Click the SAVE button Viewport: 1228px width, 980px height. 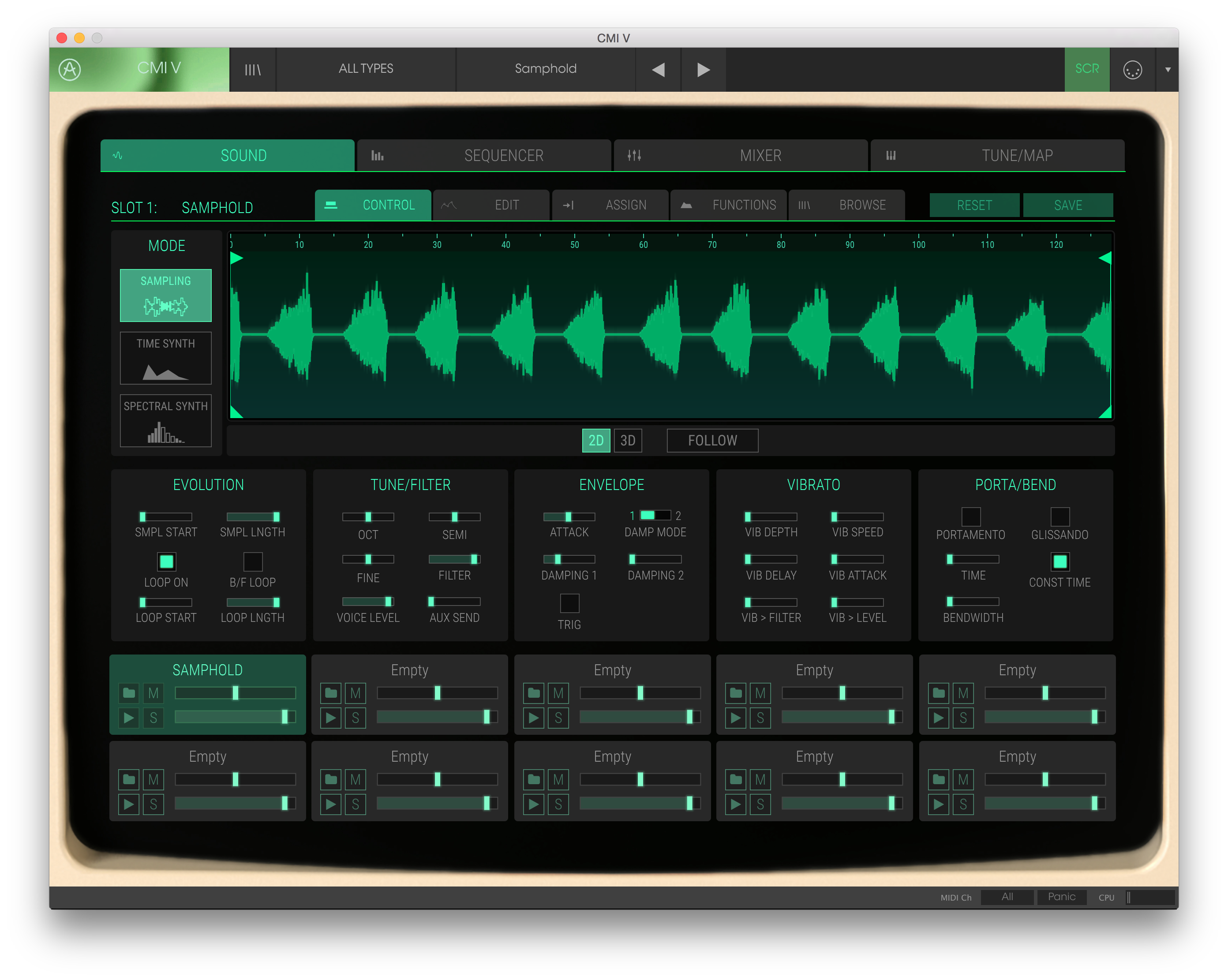coord(1067,205)
